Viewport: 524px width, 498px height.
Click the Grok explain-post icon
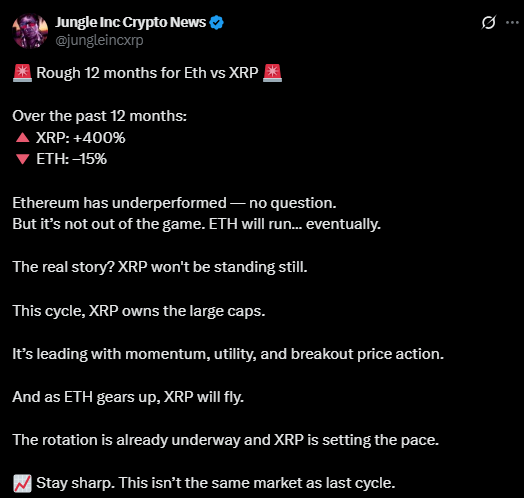tap(489, 22)
